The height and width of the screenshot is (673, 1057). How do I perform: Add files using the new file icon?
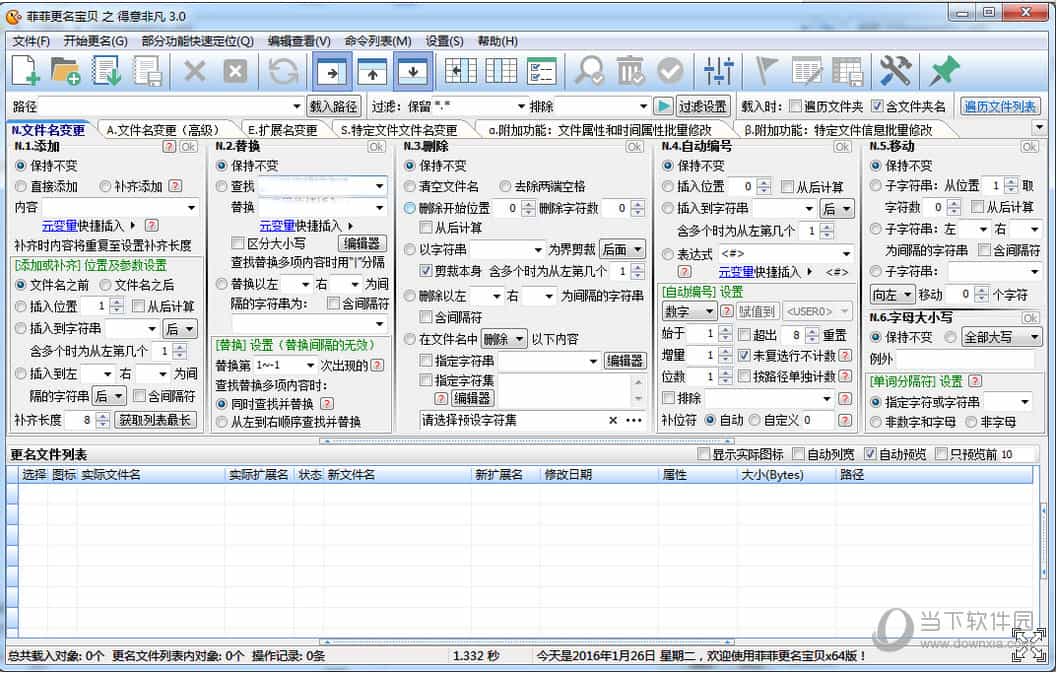[26, 72]
